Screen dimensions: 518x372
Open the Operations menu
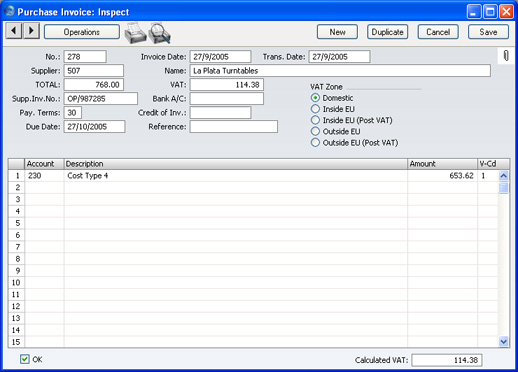coord(82,32)
